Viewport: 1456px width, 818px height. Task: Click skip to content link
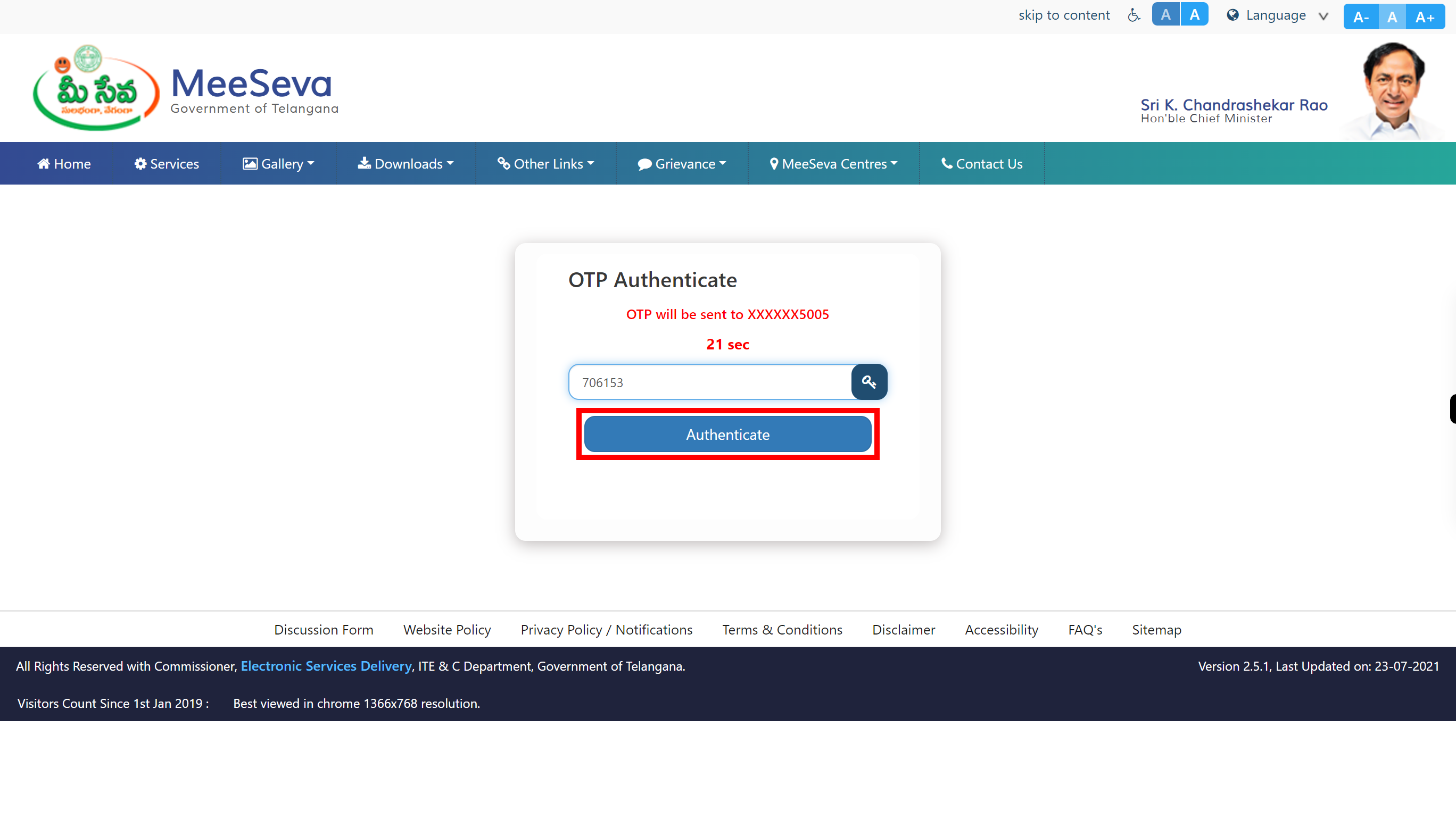(1064, 15)
